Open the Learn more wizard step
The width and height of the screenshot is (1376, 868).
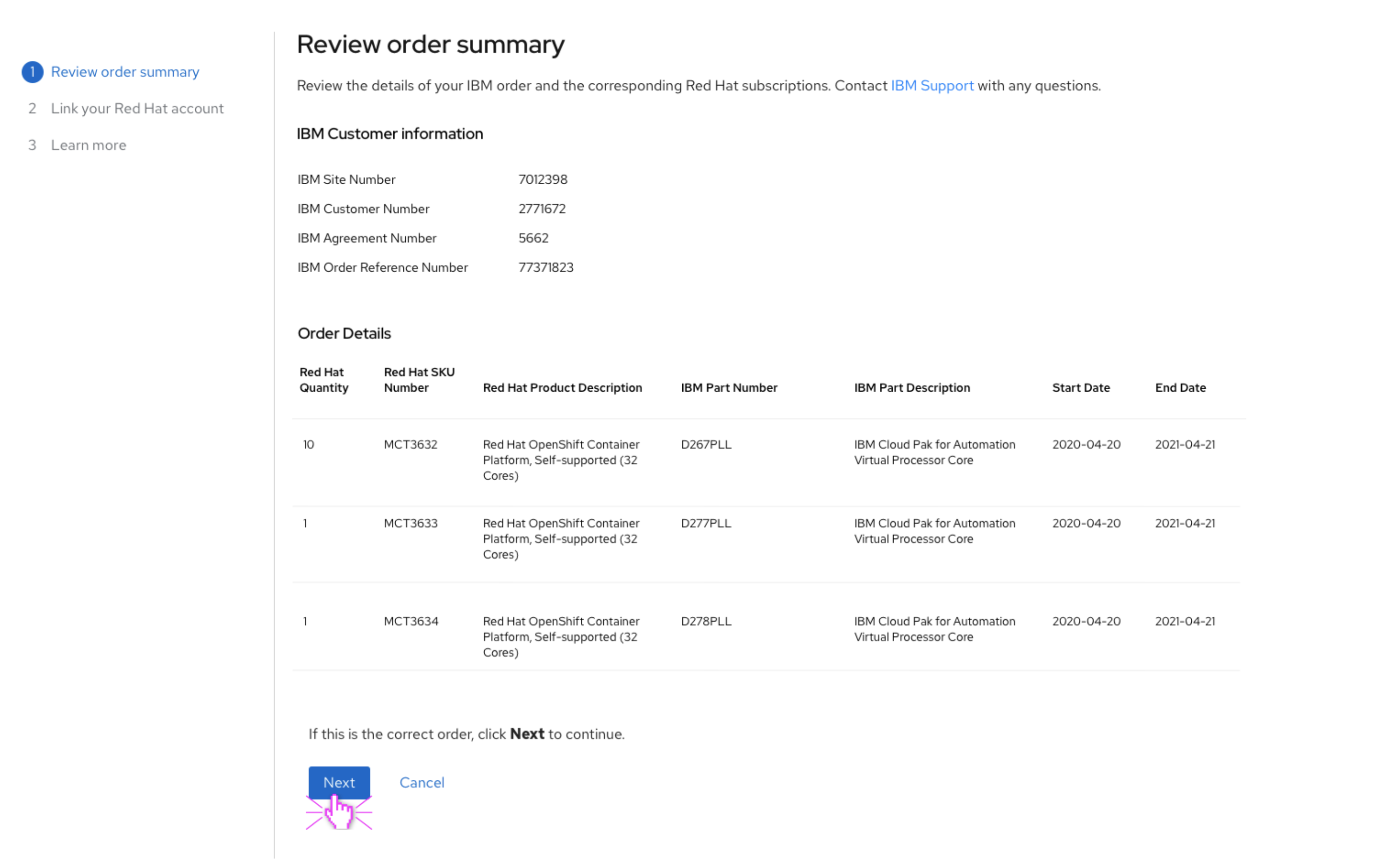pyautogui.click(x=88, y=145)
